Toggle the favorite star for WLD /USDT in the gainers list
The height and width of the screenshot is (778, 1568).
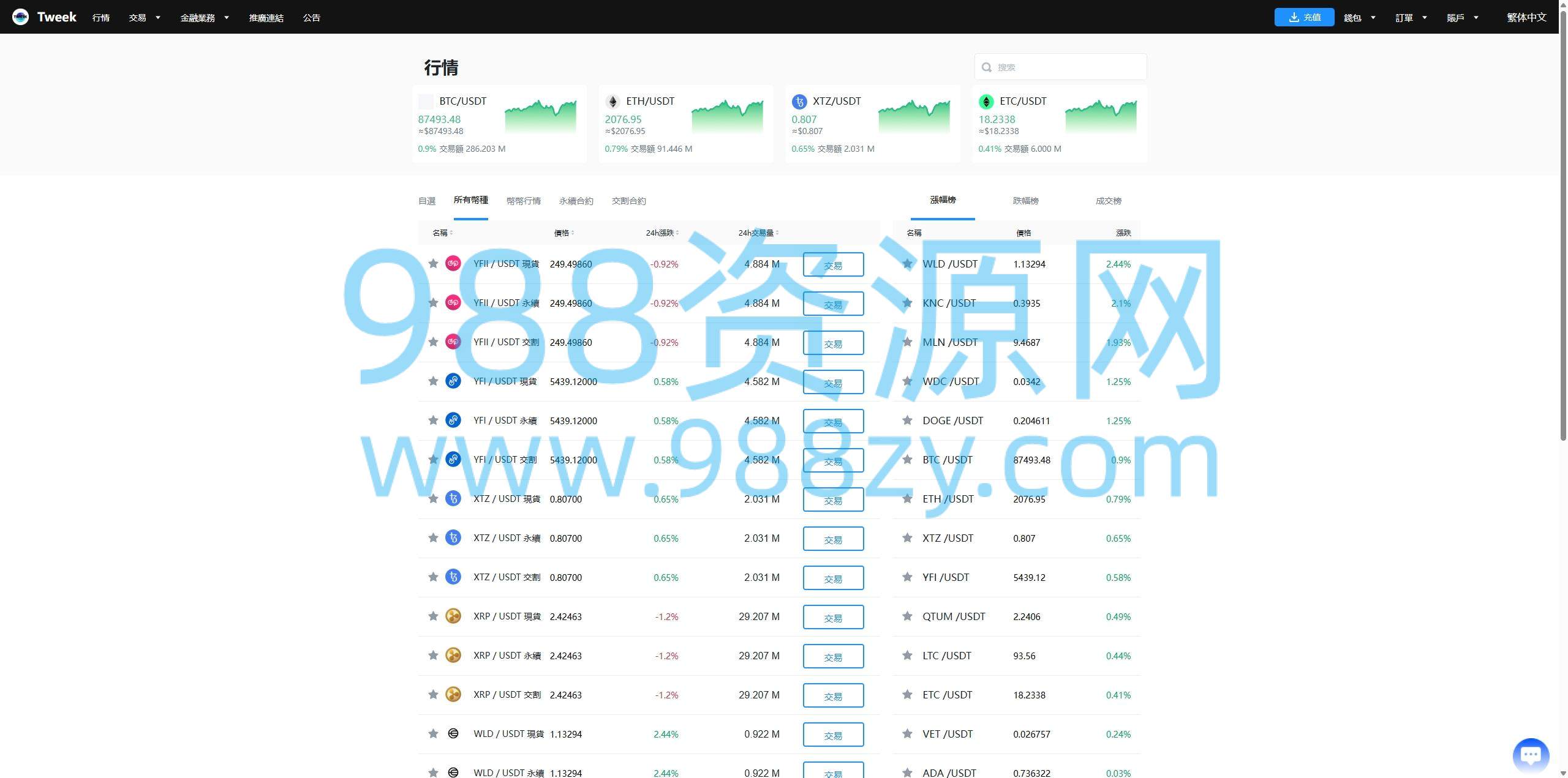(907, 264)
